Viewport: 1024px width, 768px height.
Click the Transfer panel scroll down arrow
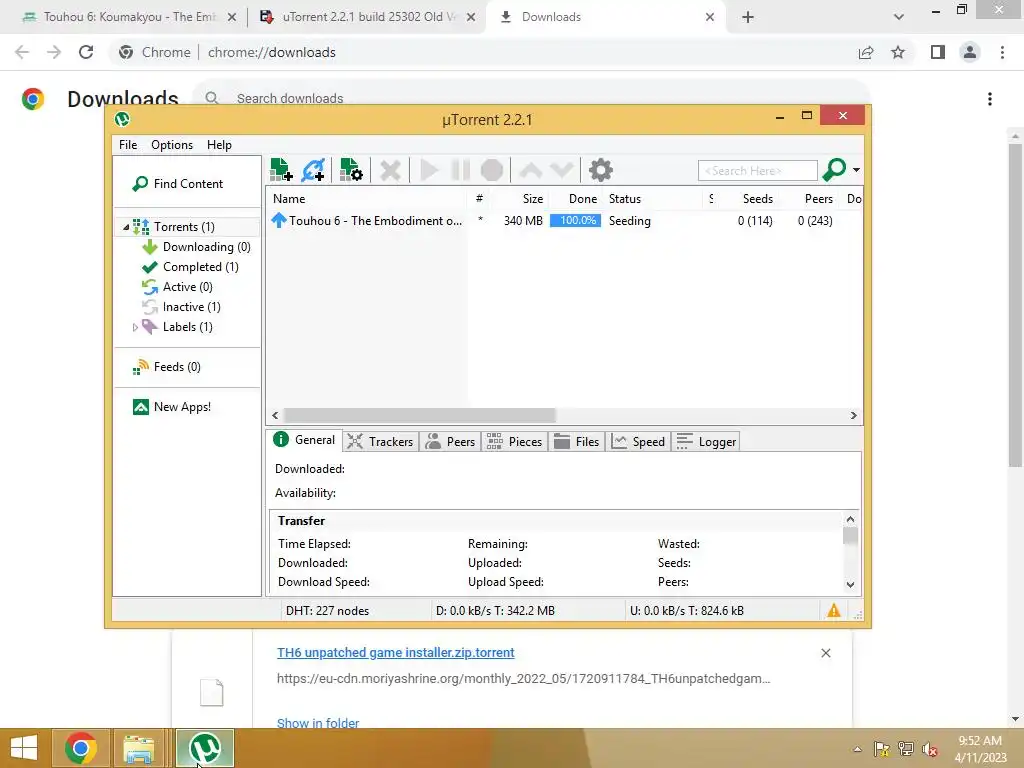[850, 584]
